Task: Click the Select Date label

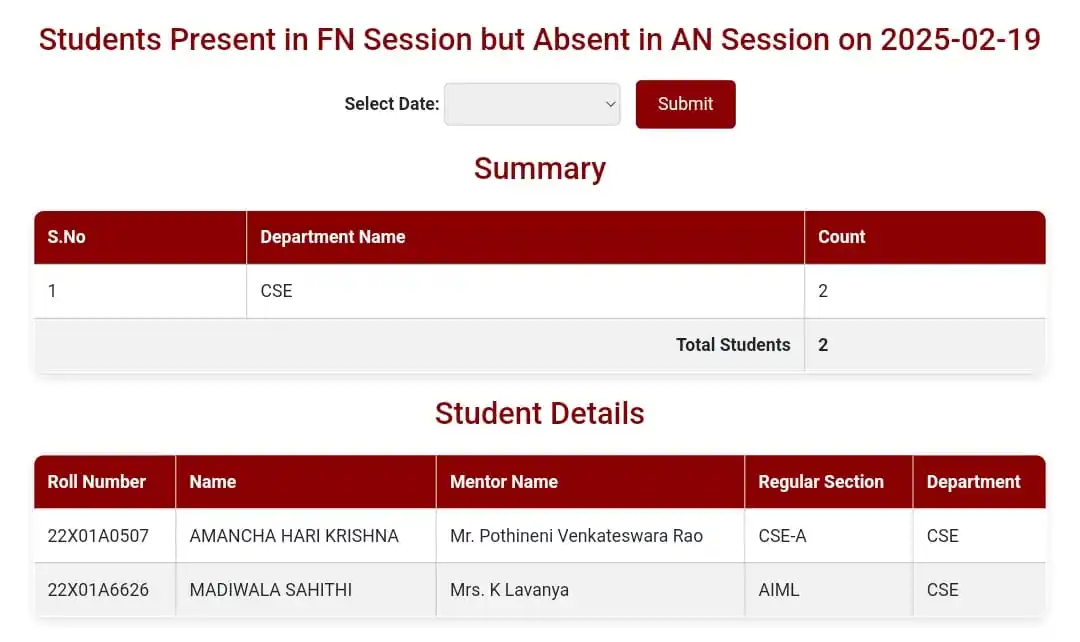Action: click(x=391, y=104)
